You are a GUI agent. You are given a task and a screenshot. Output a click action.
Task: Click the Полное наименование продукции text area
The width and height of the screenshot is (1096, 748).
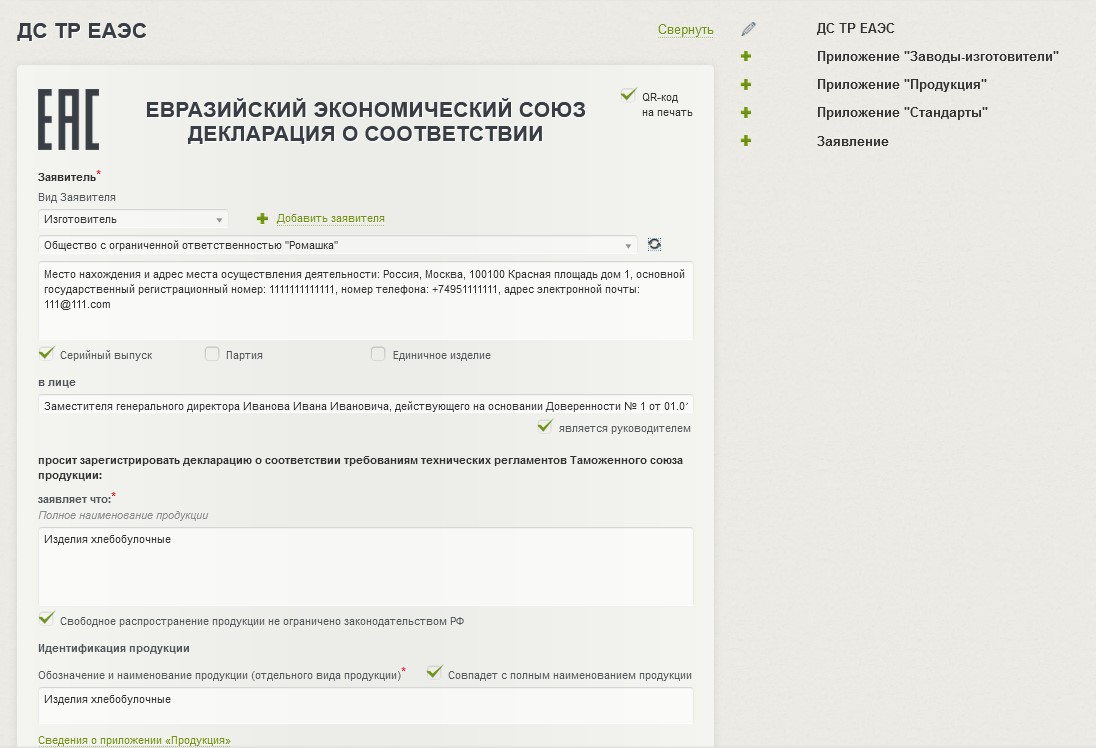click(365, 567)
